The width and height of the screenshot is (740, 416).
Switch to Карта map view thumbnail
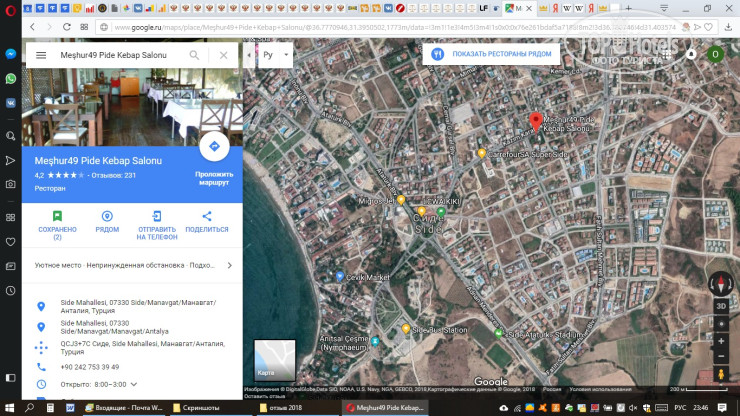pyautogui.click(x=275, y=360)
